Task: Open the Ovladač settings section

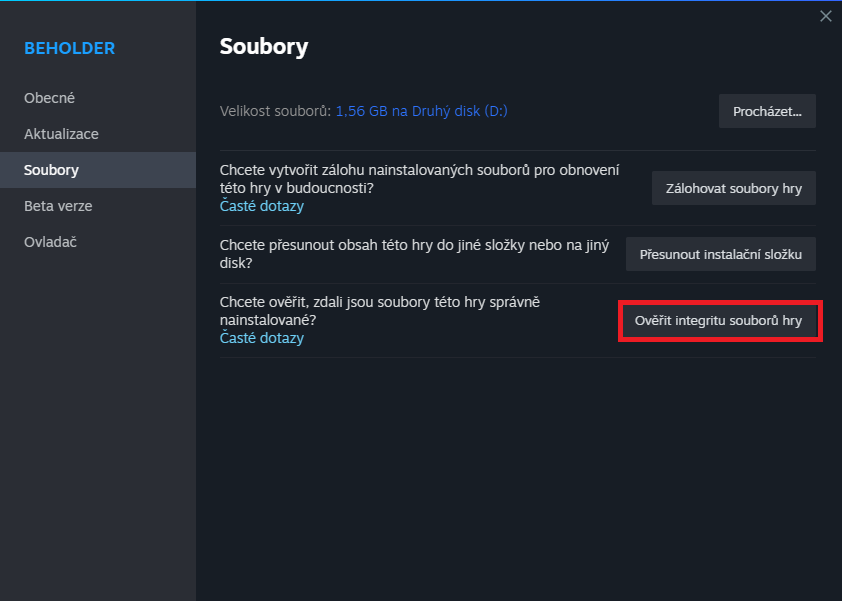Action: click(51, 242)
